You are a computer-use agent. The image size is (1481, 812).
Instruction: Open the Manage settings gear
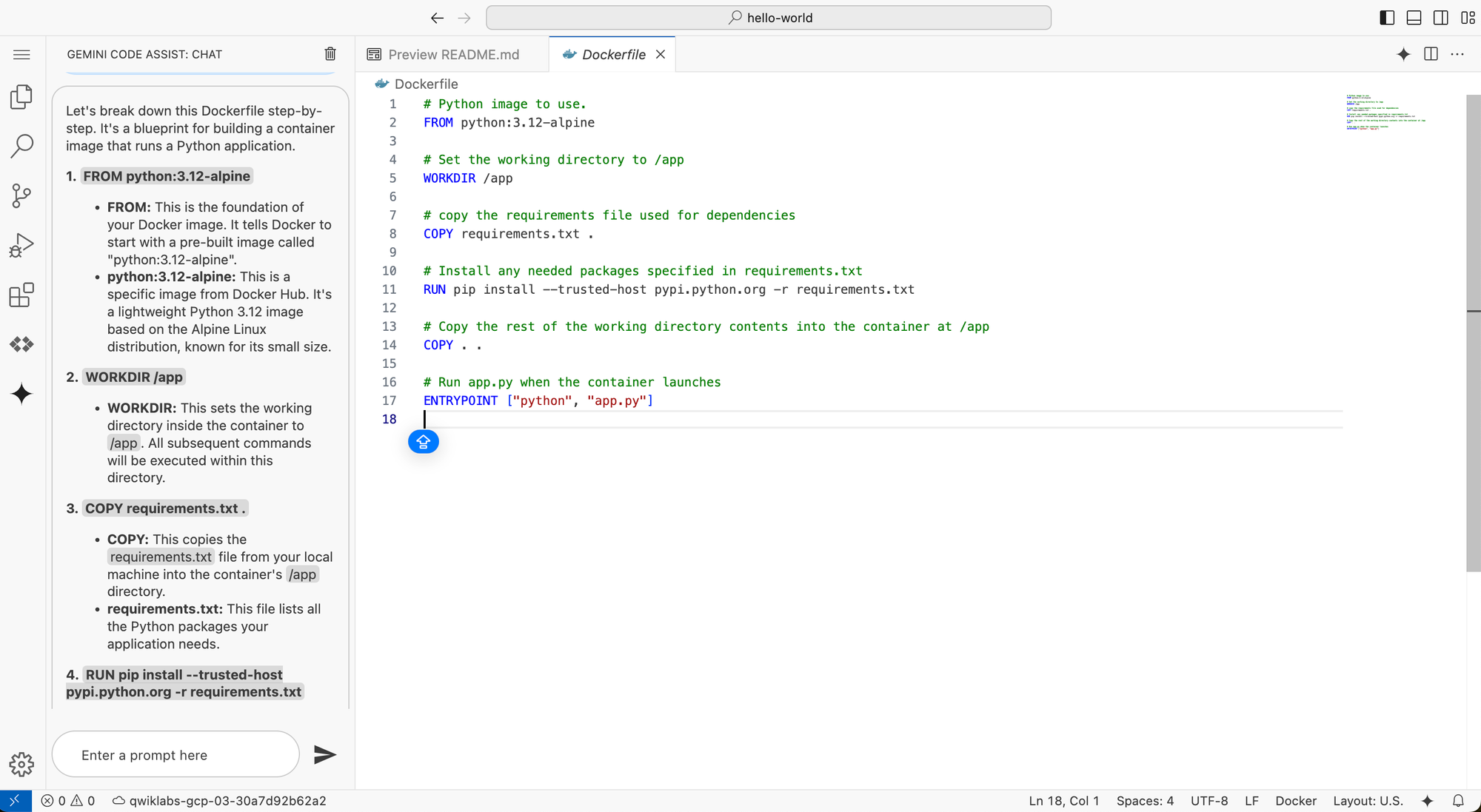click(x=21, y=764)
